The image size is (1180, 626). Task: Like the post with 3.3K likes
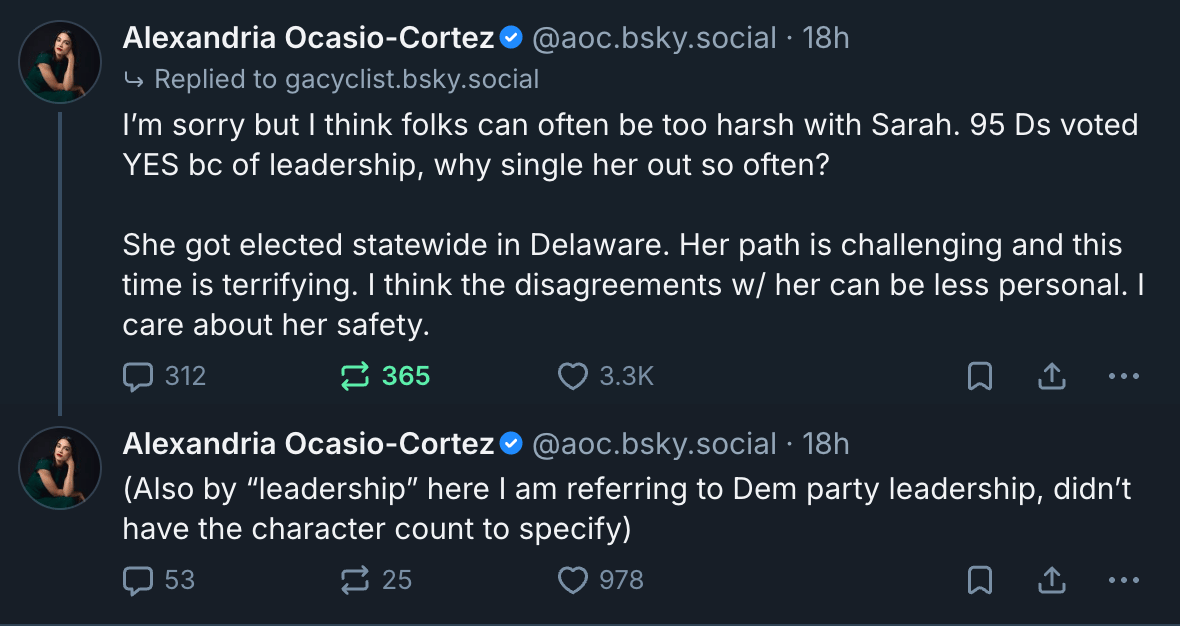click(573, 376)
